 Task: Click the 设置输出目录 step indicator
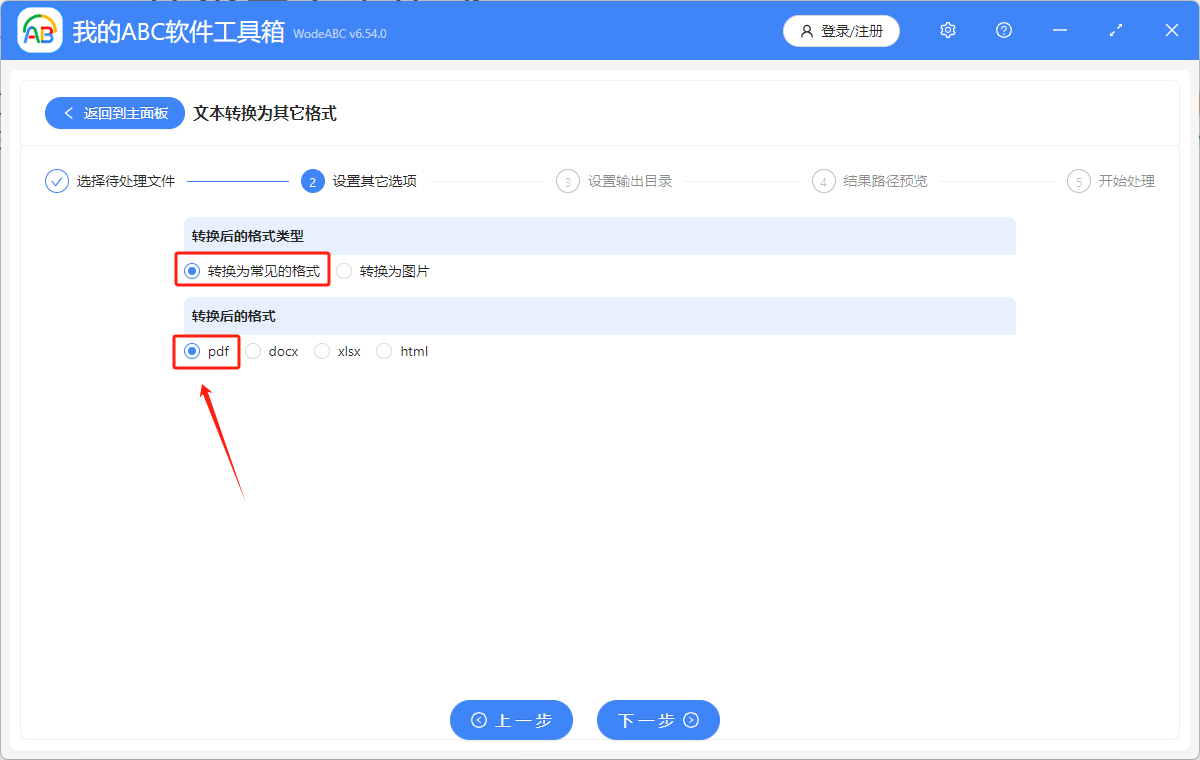coord(568,181)
